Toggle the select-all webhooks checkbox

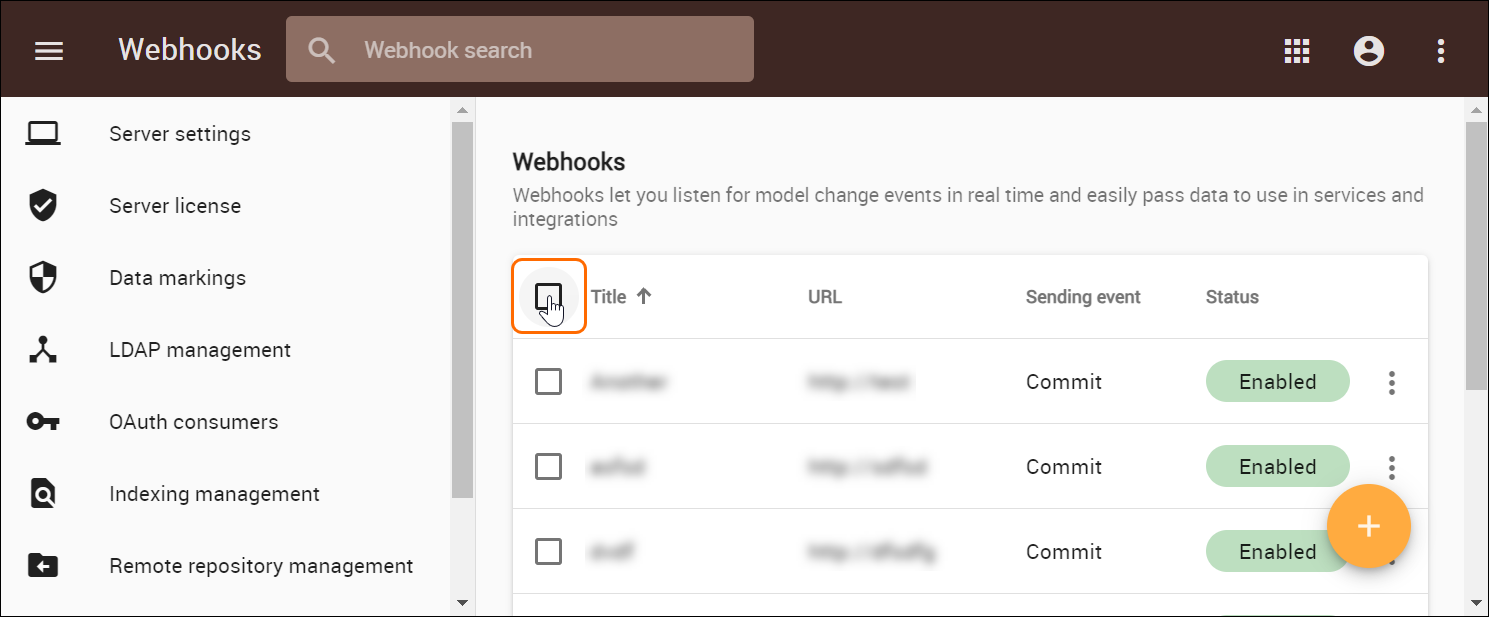click(548, 296)
